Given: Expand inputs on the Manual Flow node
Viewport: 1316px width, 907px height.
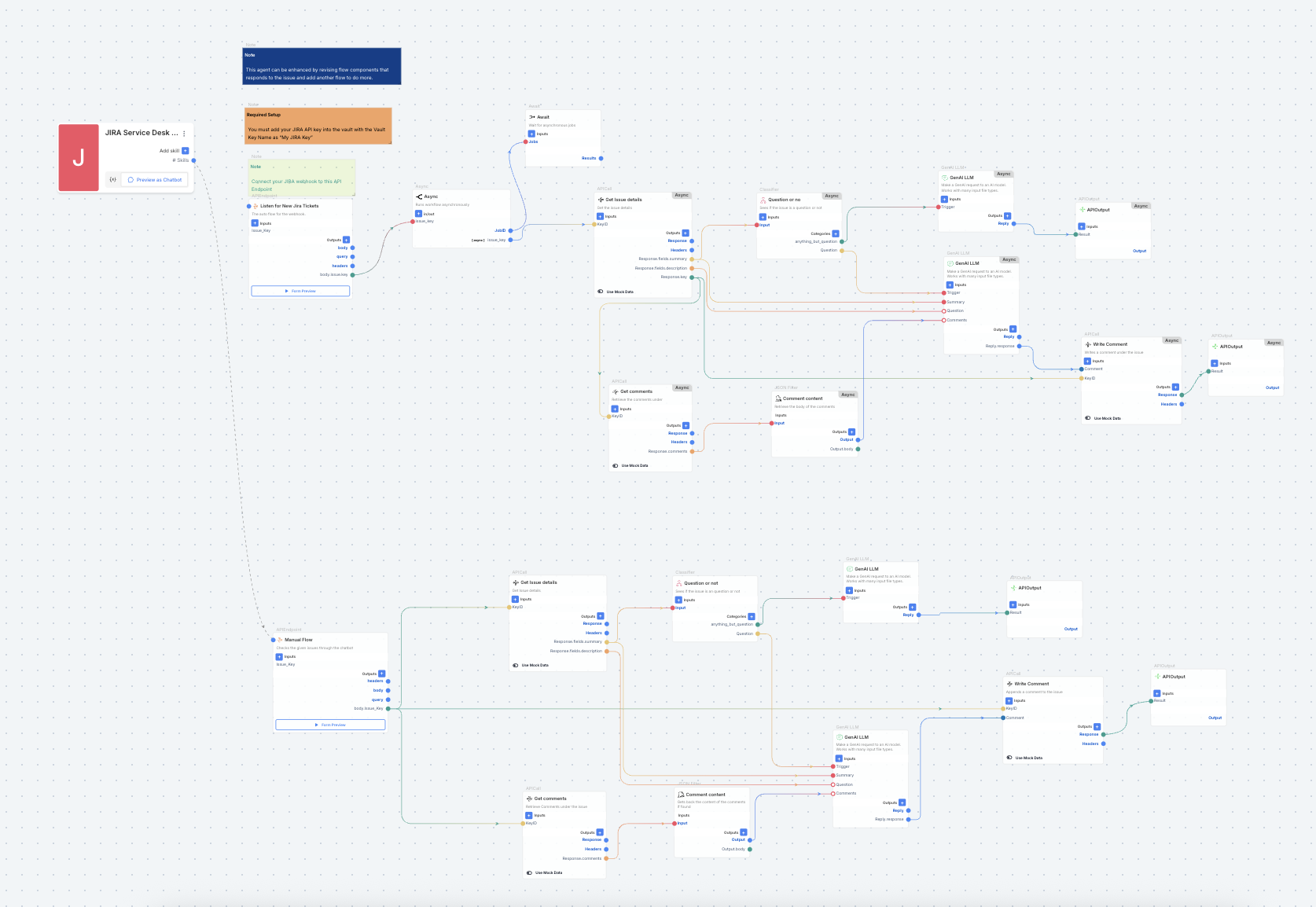Looking at the screenshot, I should (x=279, y=656).
